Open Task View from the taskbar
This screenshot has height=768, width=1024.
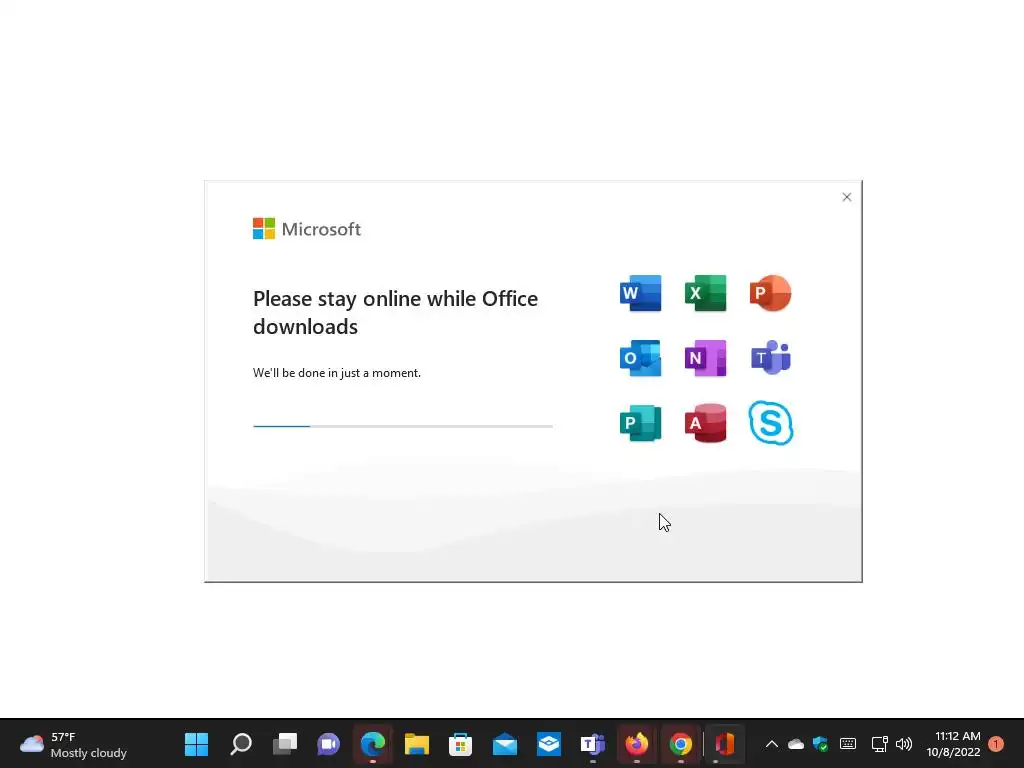(x=285, y=744)
